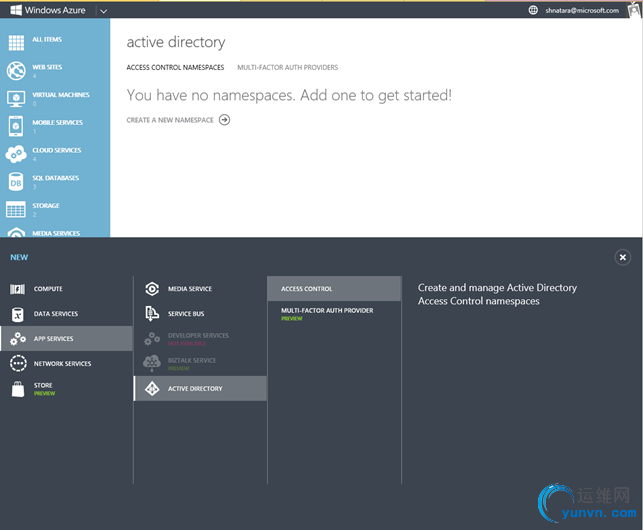The height and width of the screenshot is (530, 643).
Task: Click the Media Service icon
Action: (x=152, y=289)
